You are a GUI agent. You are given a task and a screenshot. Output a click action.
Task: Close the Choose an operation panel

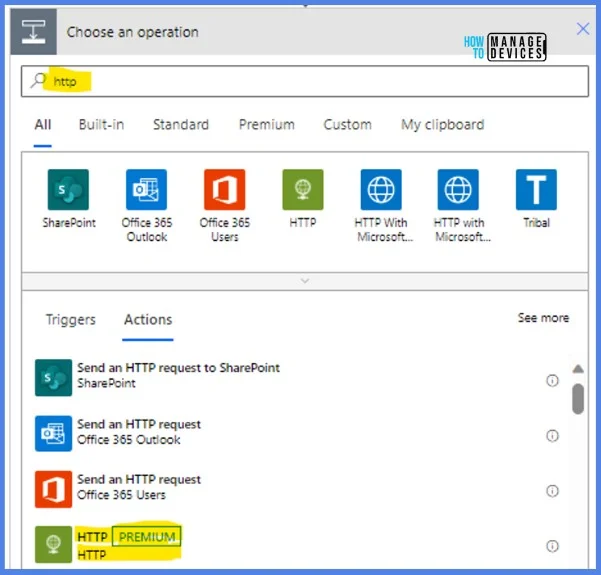pyautogui.click(x=583, y=29)
